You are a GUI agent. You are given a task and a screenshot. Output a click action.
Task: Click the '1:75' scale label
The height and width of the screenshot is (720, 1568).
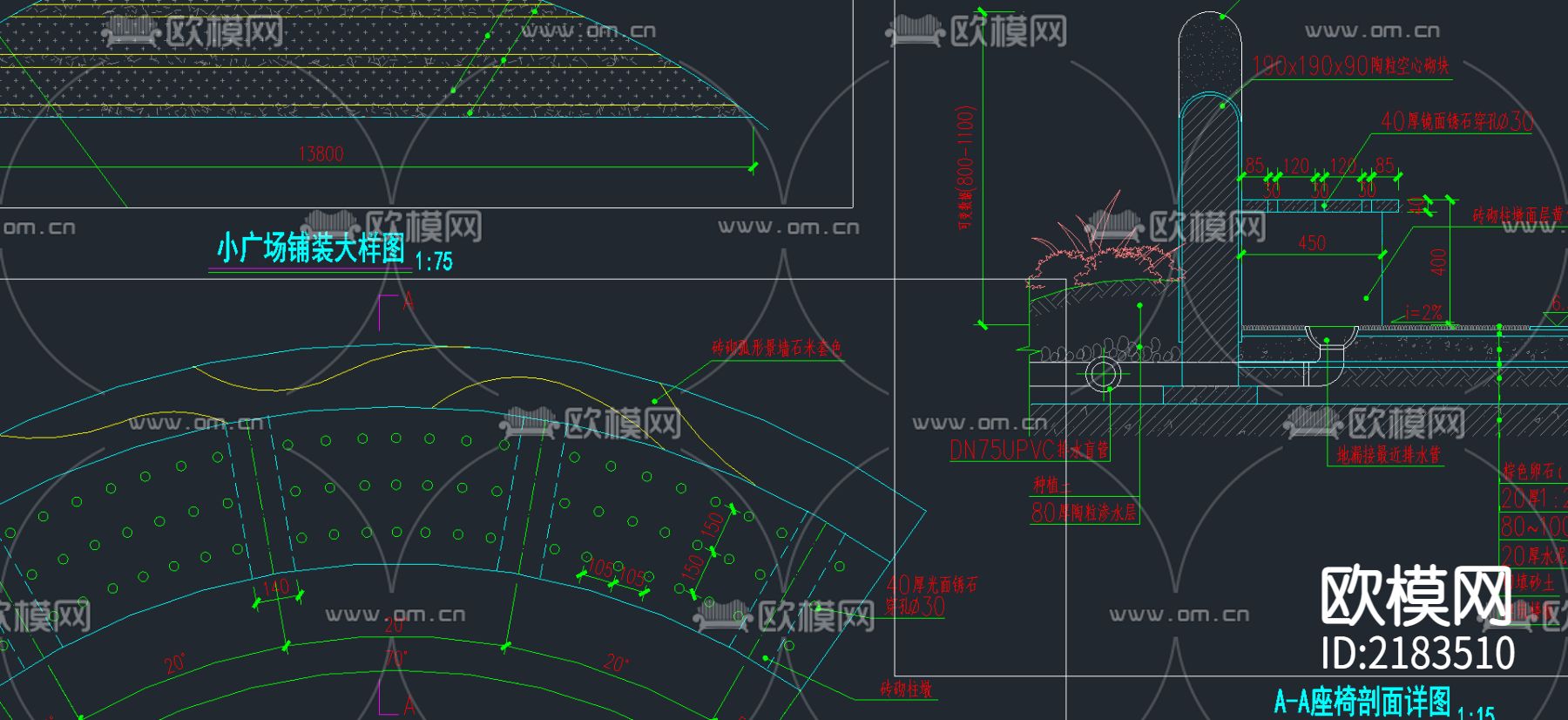(434, 262)
